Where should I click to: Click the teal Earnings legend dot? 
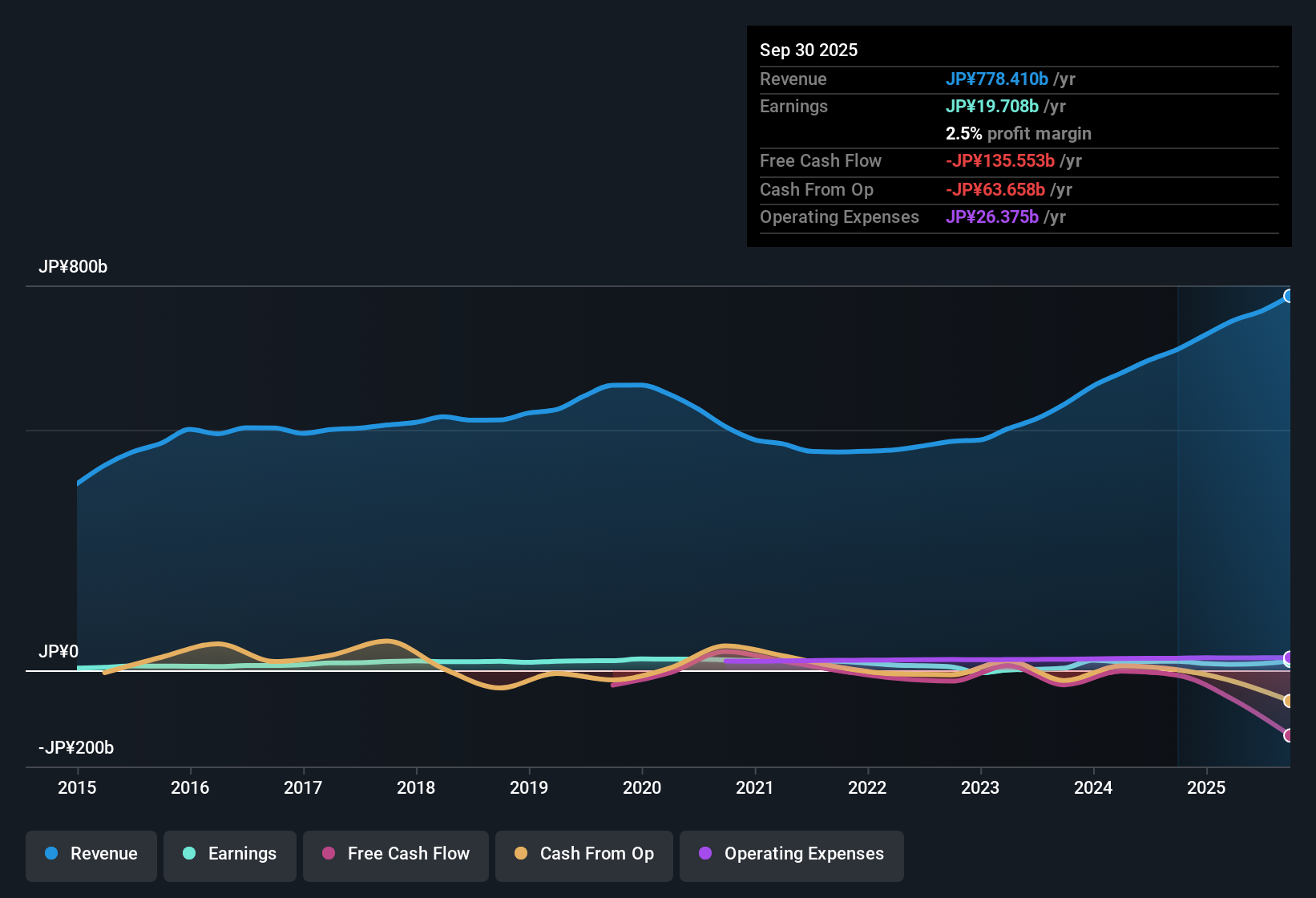coord(190,854)
